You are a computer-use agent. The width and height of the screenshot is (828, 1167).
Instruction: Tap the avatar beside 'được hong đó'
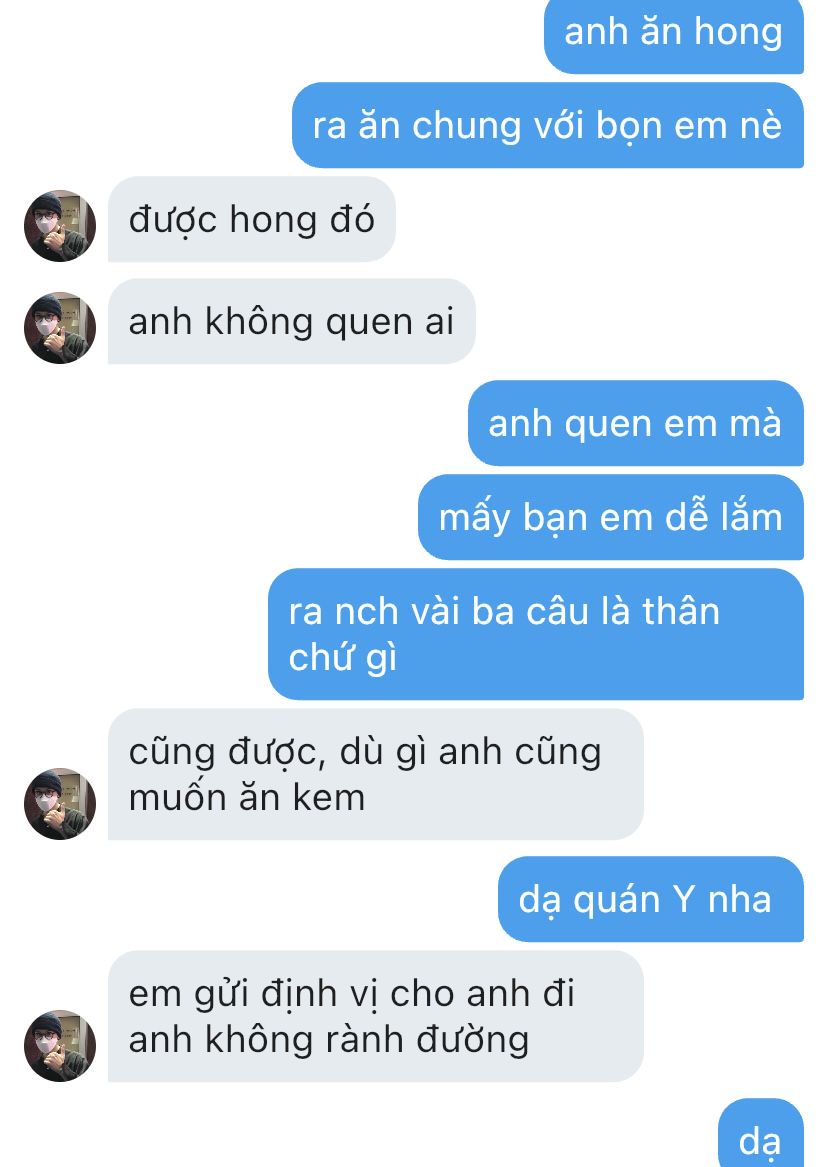tap(60, 226)
